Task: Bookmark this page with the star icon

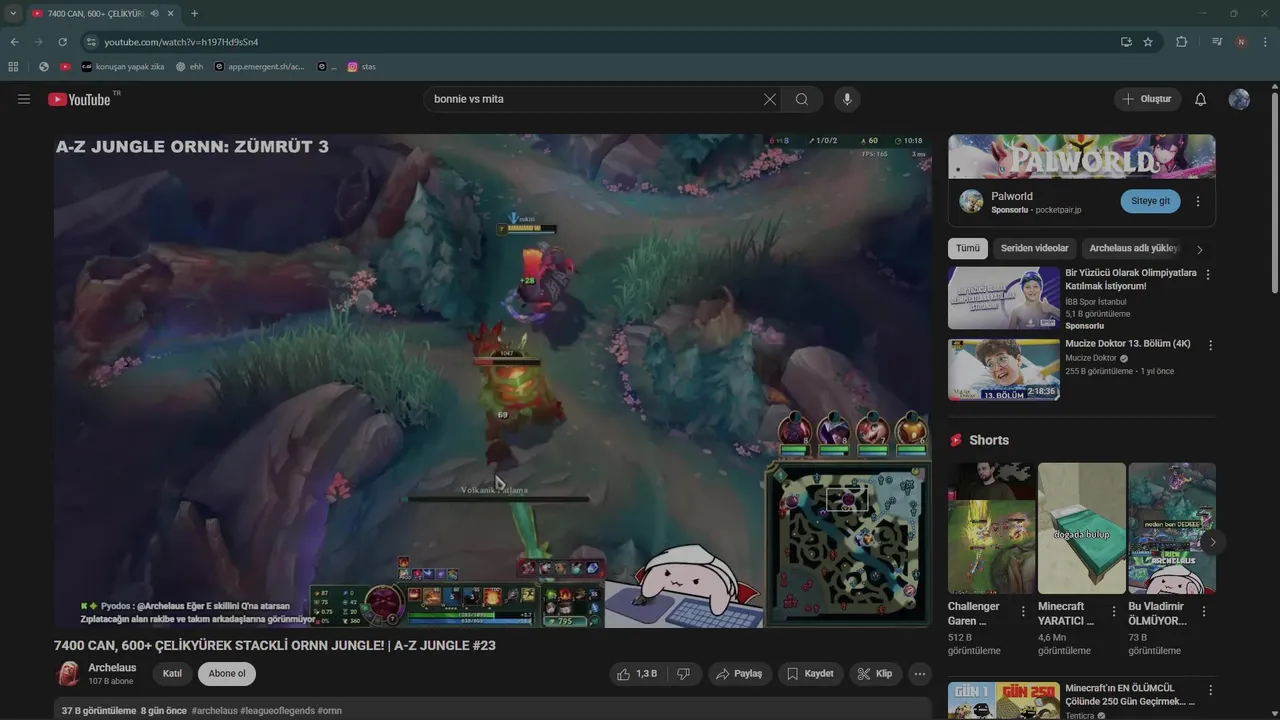Action: pos(1148,42)
